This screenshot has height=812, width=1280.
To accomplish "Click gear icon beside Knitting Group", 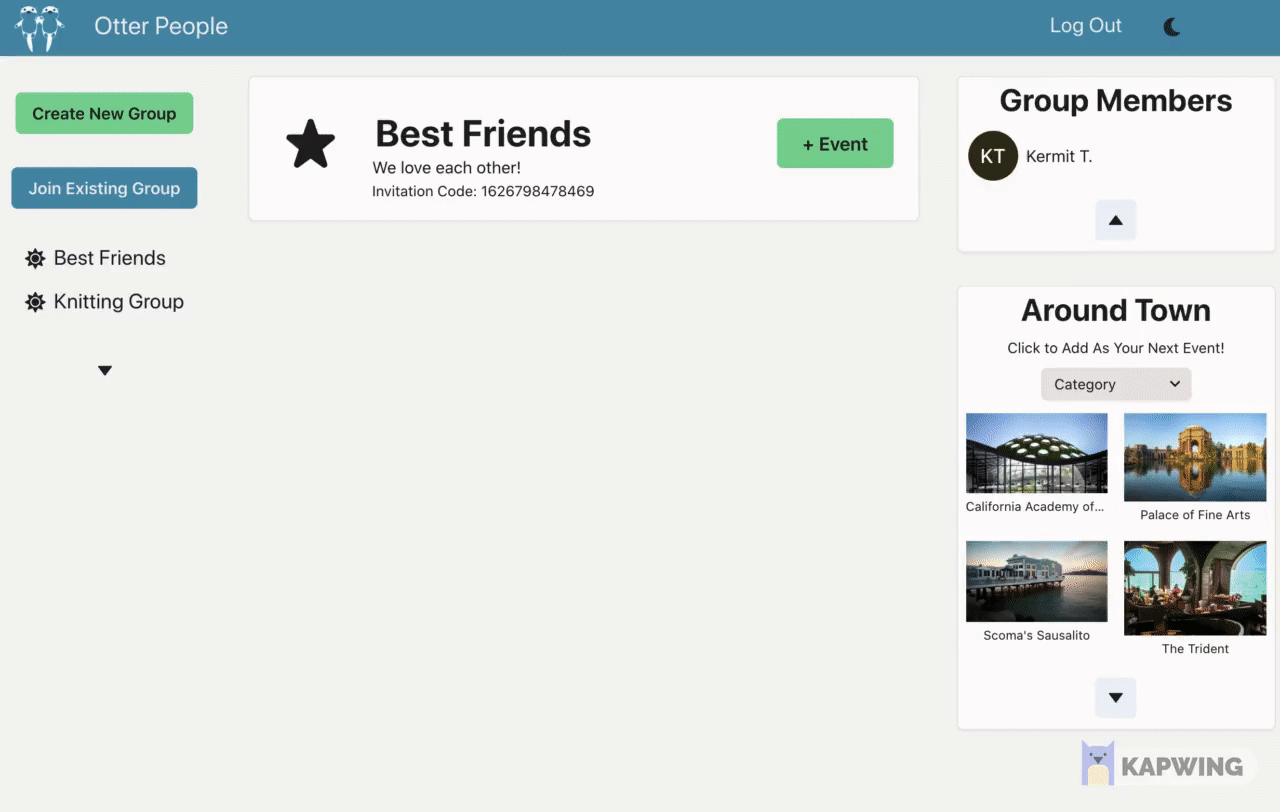I will coord(35,302).
